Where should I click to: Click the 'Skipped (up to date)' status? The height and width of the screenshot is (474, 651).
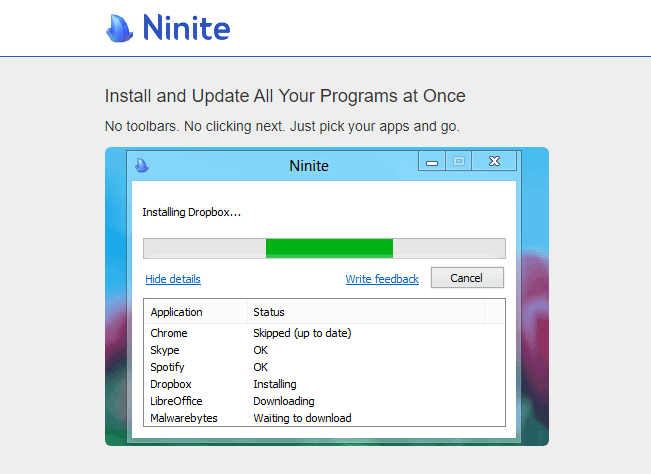coord(302,333)
